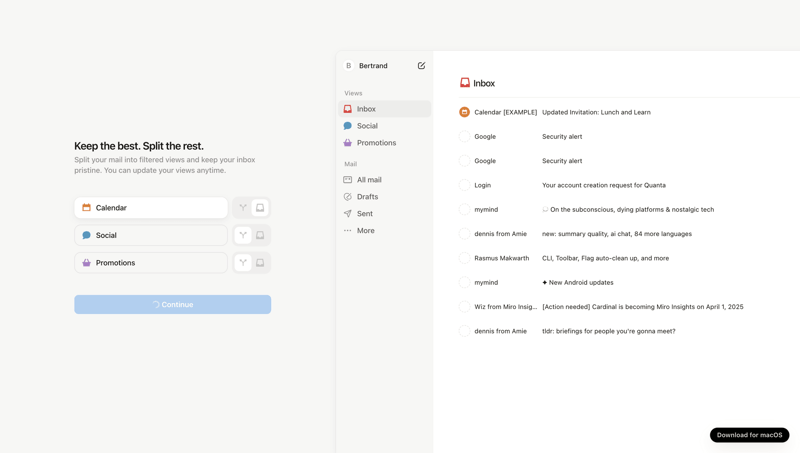The image size is (800, 453).
Task: Click the blue Social chat icon in filter row
Action: coord(86,235)
